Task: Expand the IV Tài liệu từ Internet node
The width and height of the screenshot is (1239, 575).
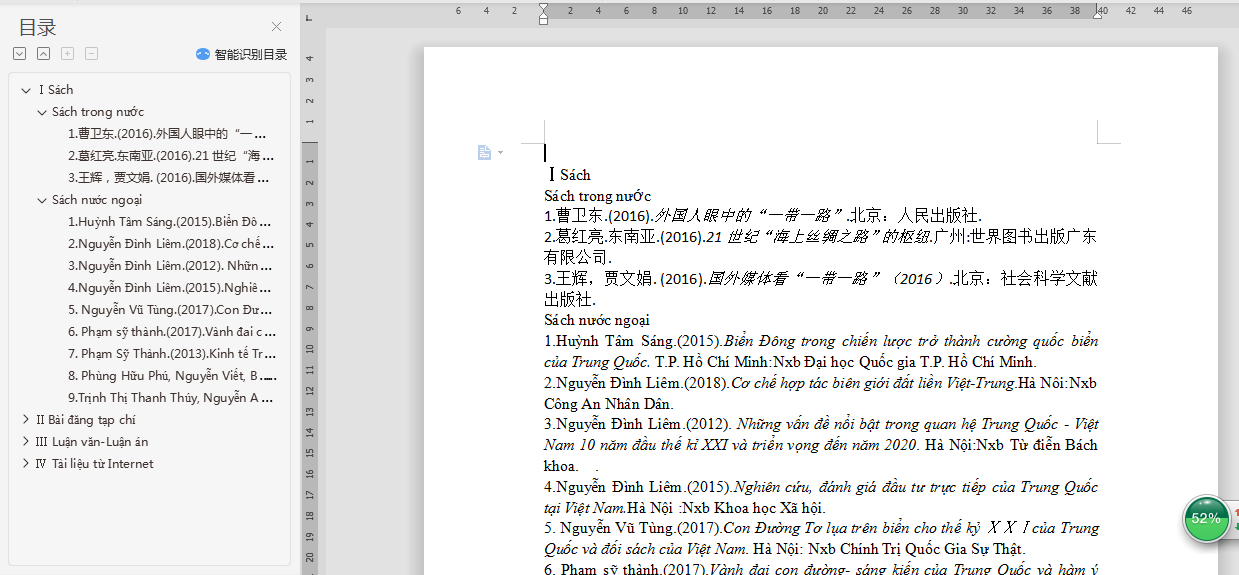Action: (x=25, y=464)
